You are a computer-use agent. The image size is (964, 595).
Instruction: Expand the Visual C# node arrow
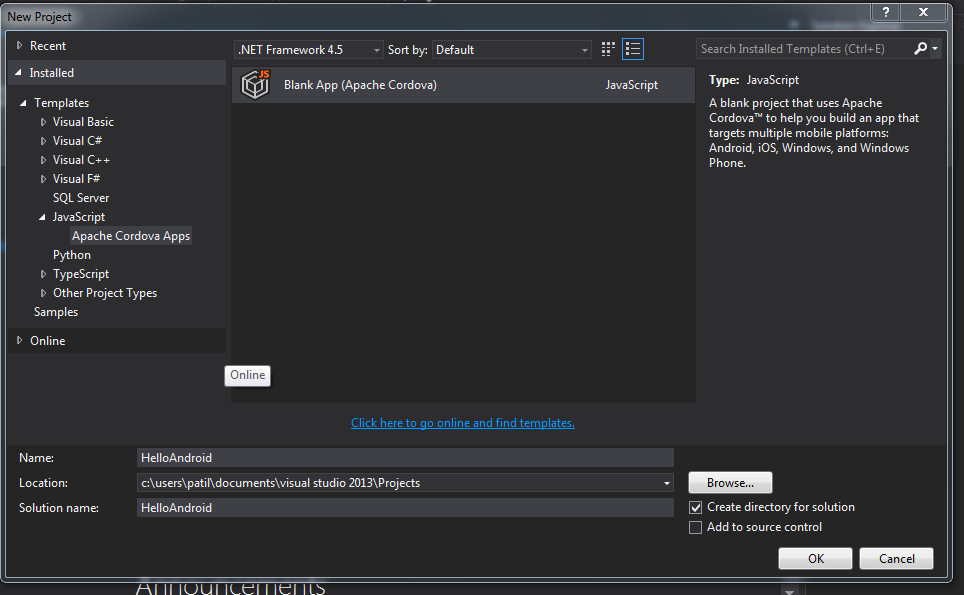click(43, 141)
